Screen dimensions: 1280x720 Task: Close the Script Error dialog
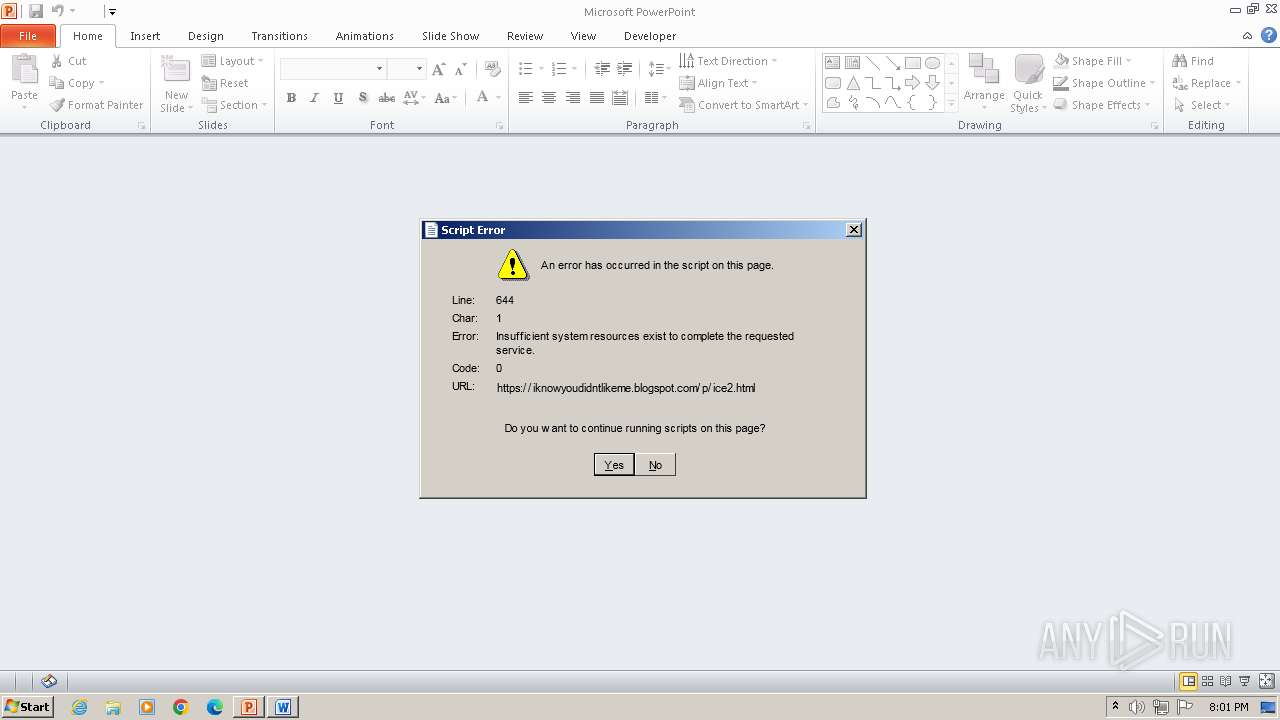(x=854, y=230)
